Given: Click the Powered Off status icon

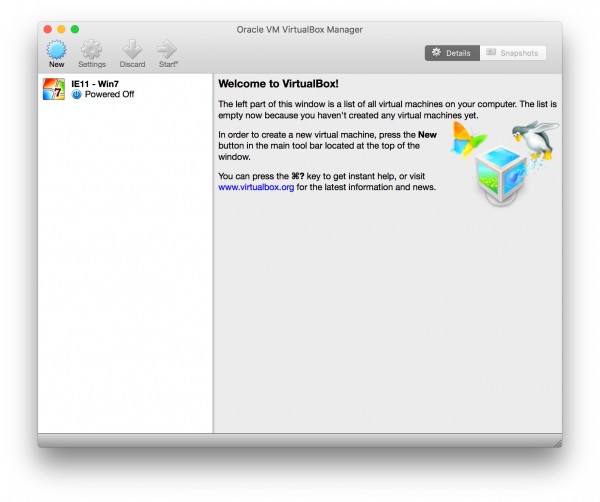Looking at the screenshot, I should click(x=77, y=94).
